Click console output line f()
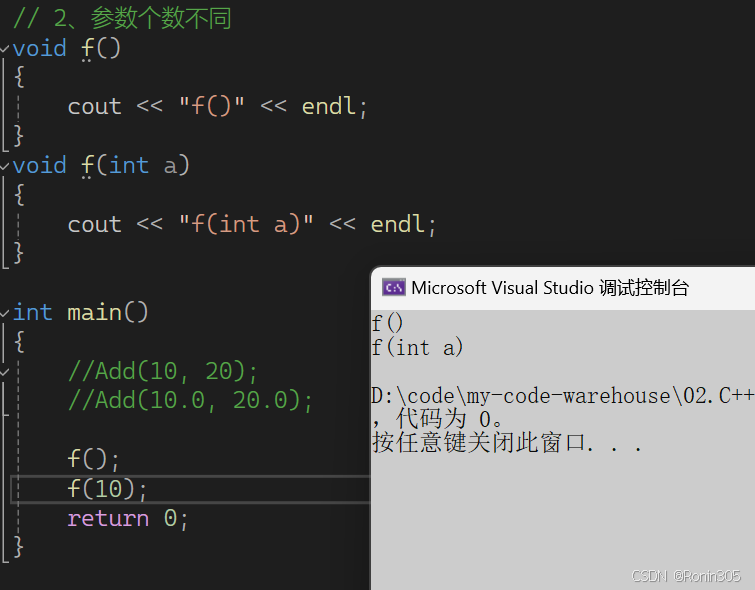 (387, 323)
